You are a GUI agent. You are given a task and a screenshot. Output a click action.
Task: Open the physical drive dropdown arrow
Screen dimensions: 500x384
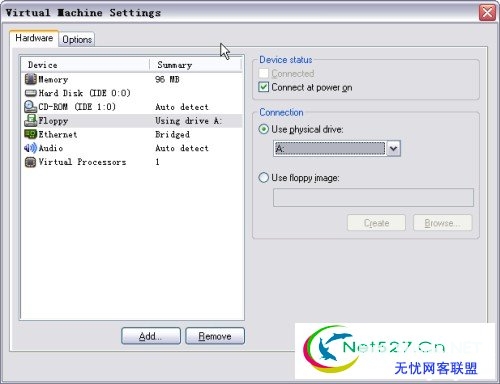click(393, 148)
